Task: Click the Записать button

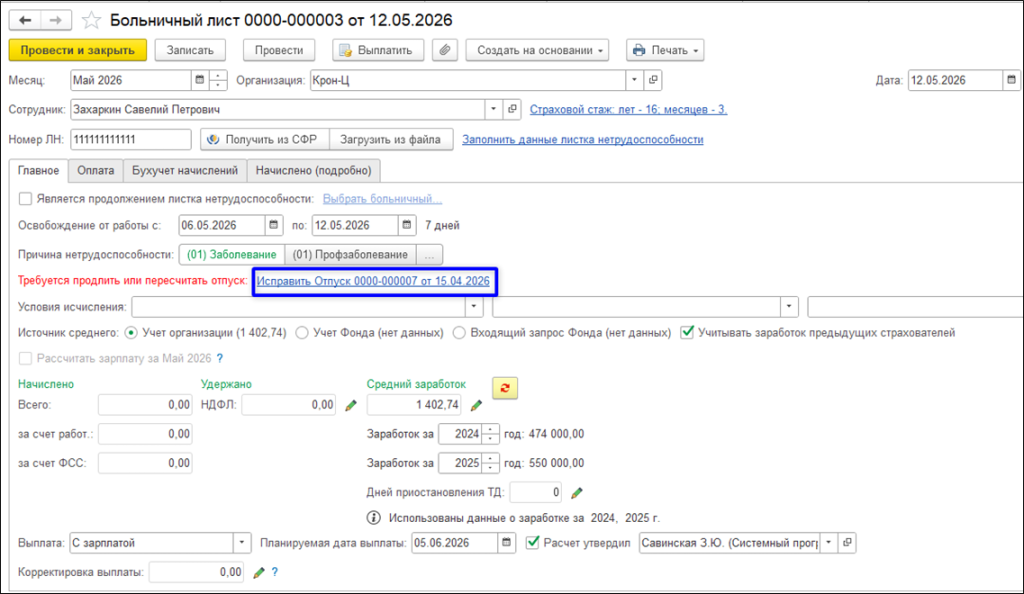Action: point(190,50)
